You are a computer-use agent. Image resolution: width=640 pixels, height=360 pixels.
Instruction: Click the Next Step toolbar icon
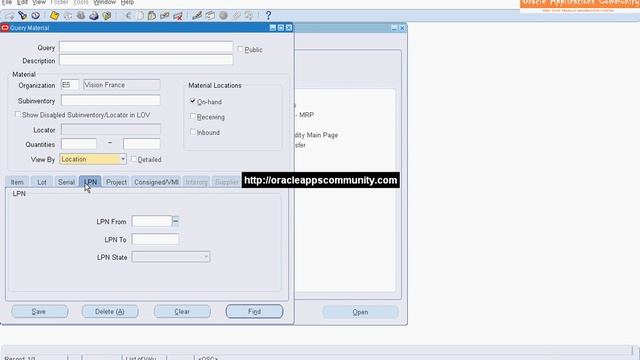pos(67,16)
